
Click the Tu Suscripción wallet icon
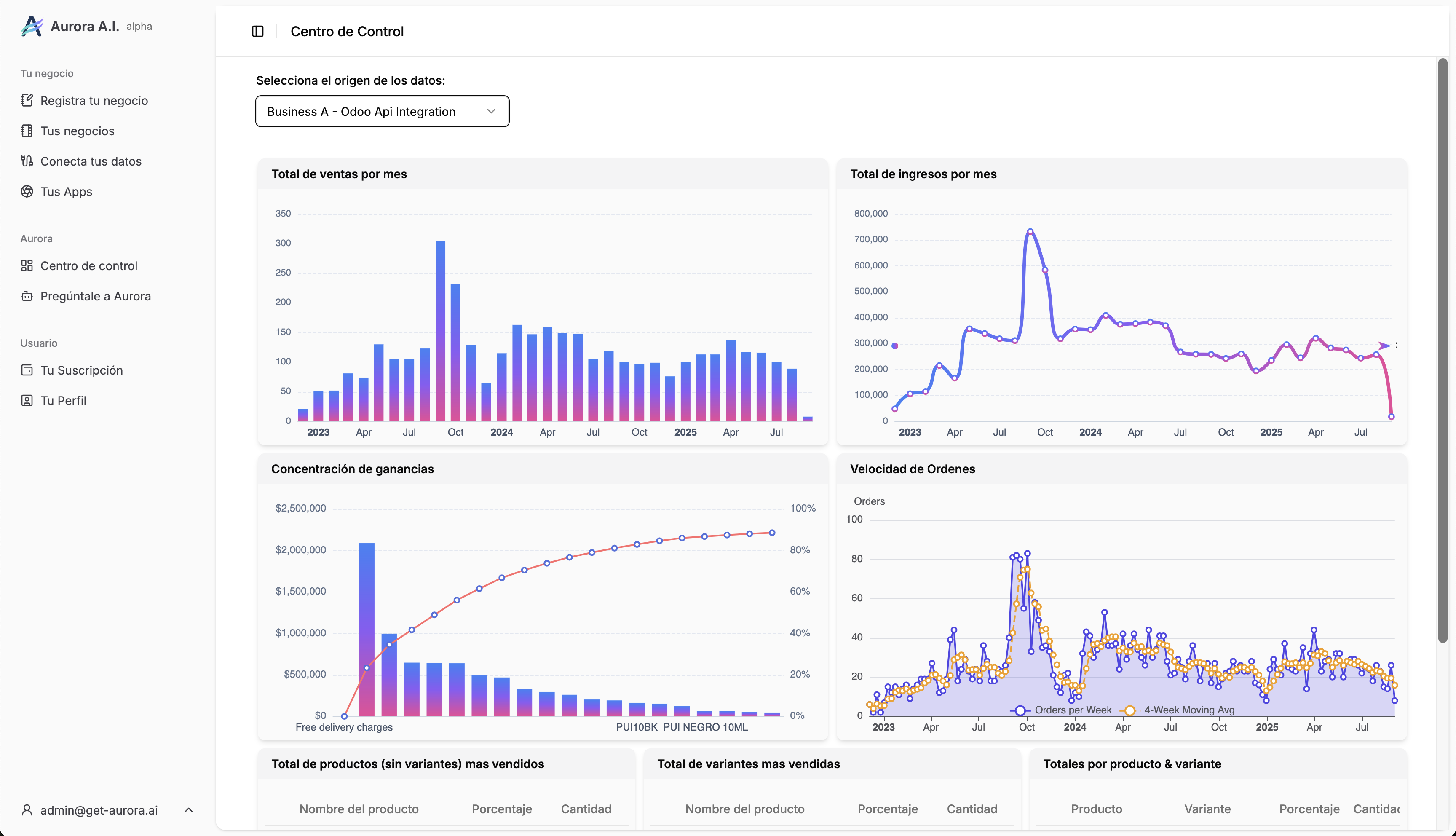point(27,370)
